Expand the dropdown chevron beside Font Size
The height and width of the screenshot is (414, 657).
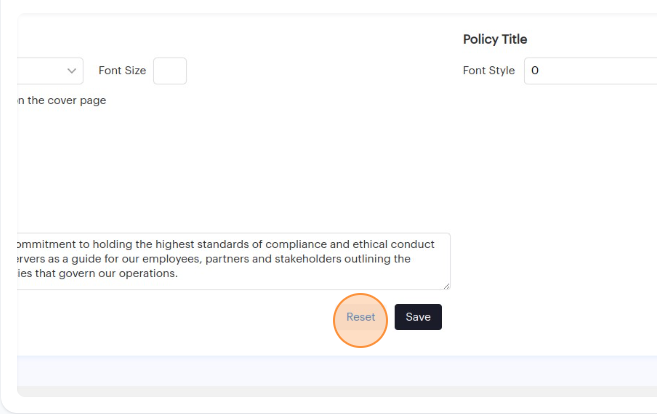(72, 71)
